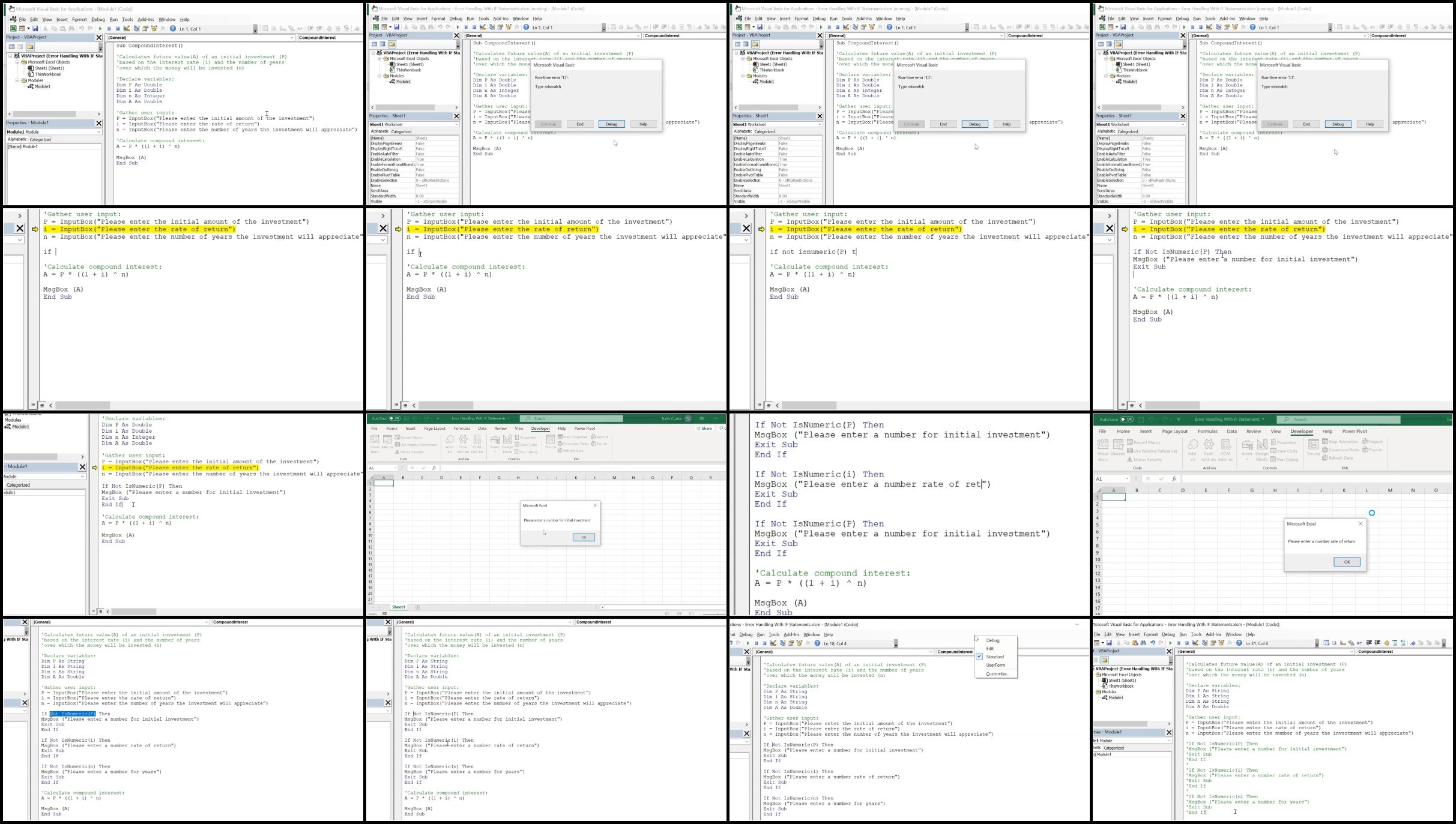Open the 'le1 Module' dropdown in Ln 31, Col 8 window
The image size is (1456, 824).
(x=1168, y=741)
